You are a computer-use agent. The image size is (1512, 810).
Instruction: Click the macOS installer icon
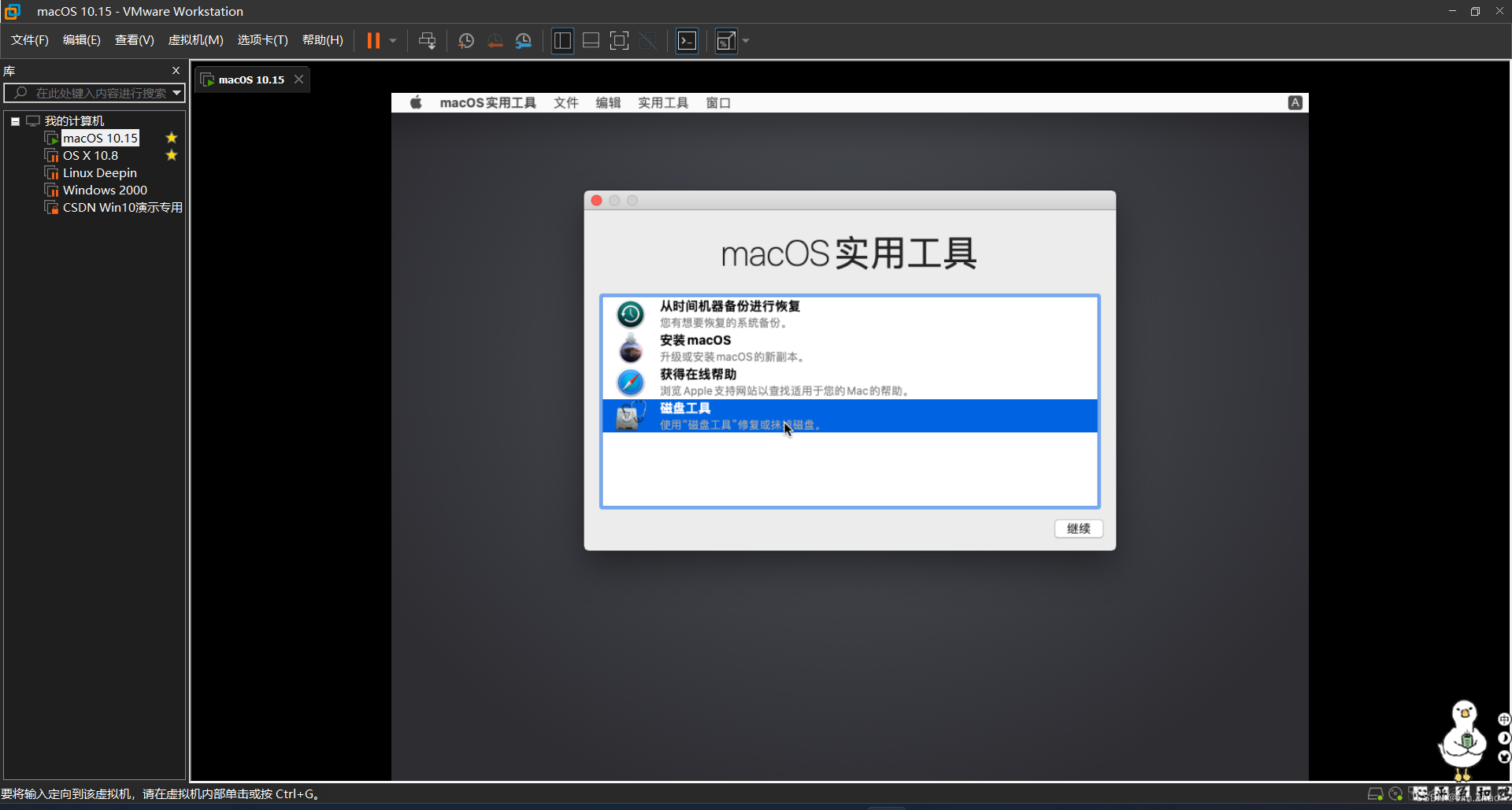[630, 348]
